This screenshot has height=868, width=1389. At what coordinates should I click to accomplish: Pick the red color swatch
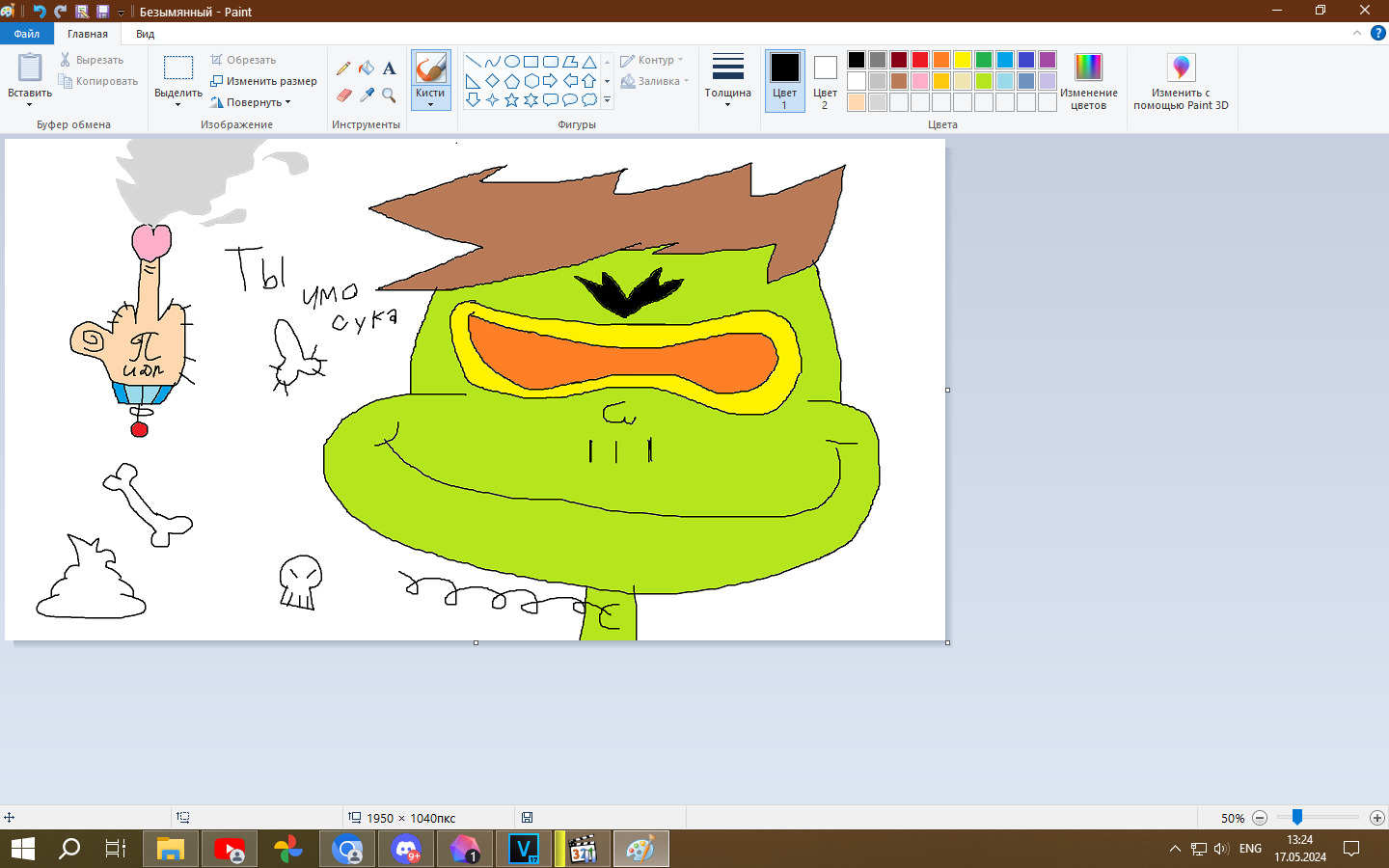coord(920,60)
